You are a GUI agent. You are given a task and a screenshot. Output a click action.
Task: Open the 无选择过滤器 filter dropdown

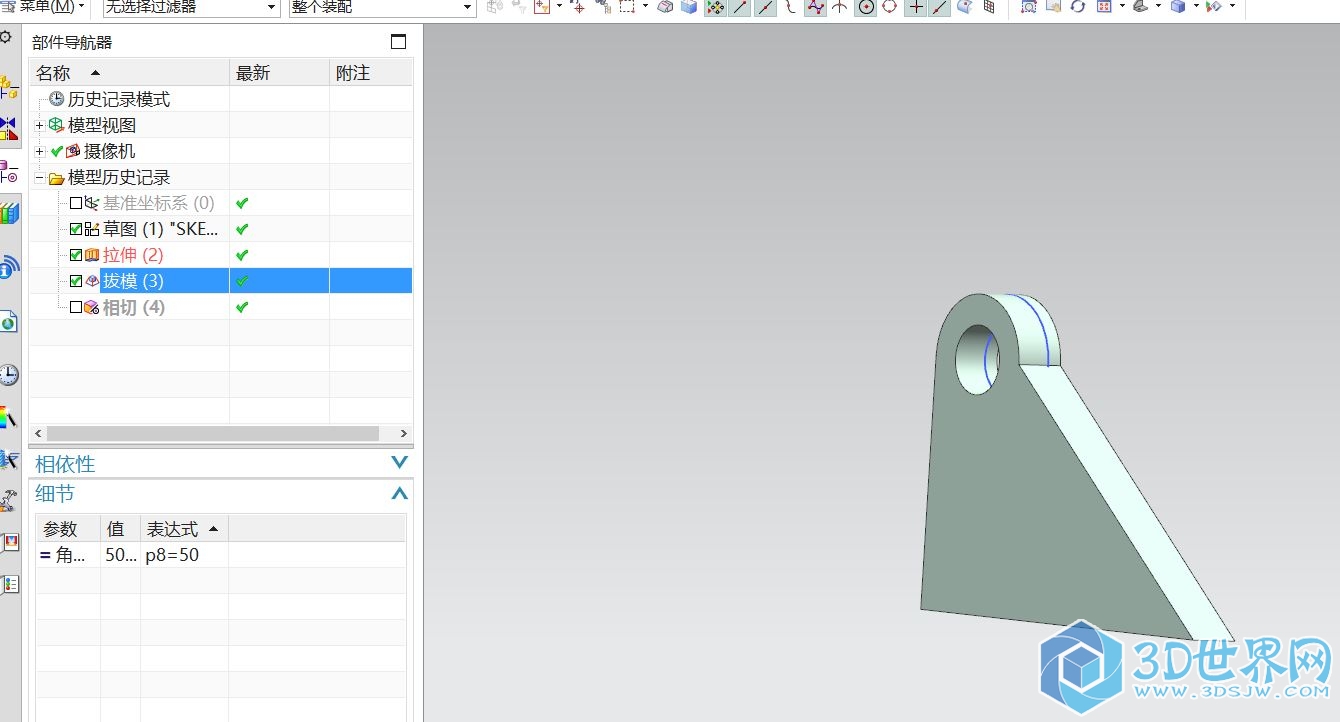pyautogui.click(x=191, y=7)
